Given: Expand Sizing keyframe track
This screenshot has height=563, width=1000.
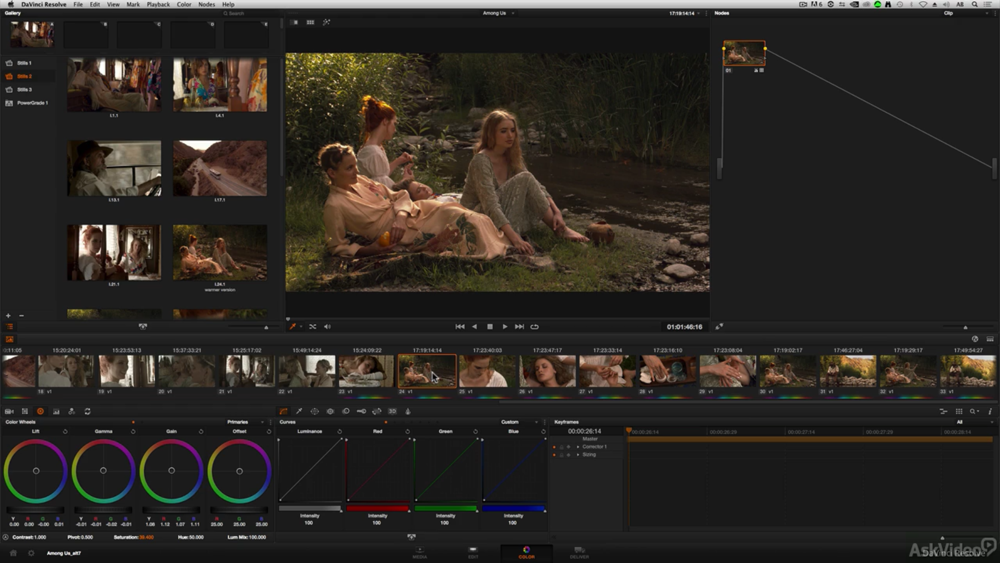Looking at the screenshot, I should [578, 455].
